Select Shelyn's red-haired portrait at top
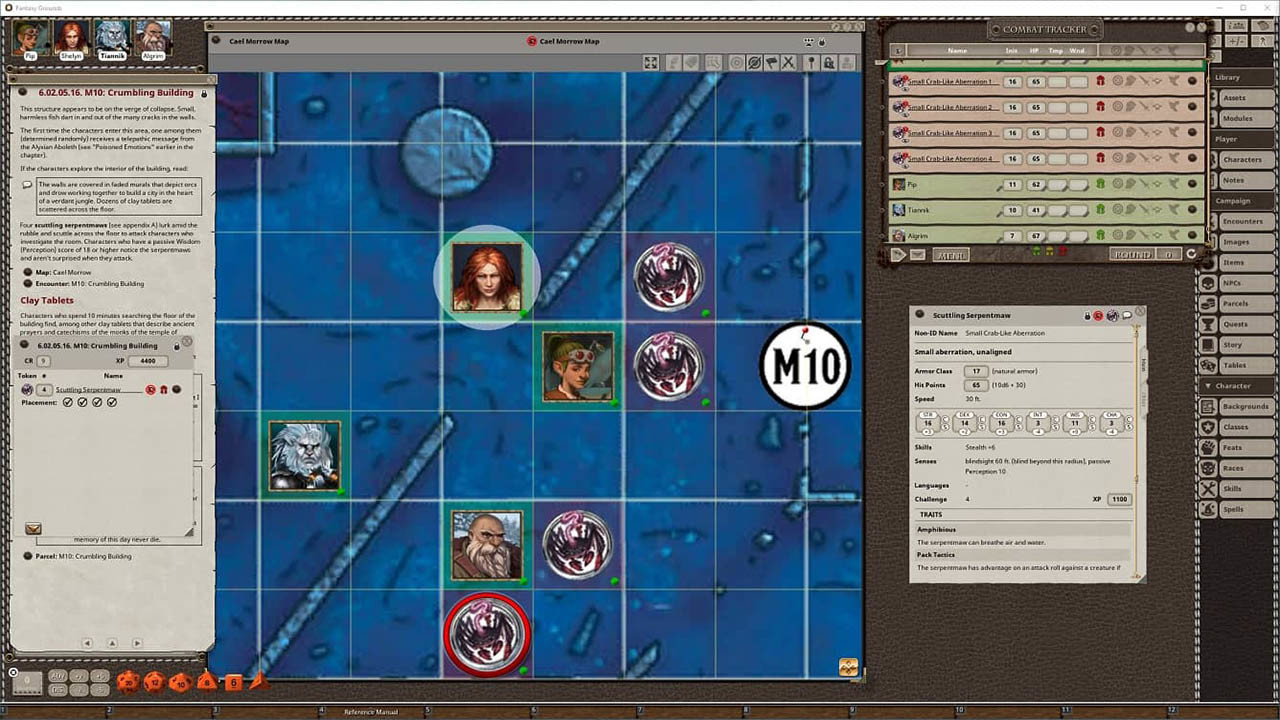This screenshot has height=720, width=1280. point(72,38)
